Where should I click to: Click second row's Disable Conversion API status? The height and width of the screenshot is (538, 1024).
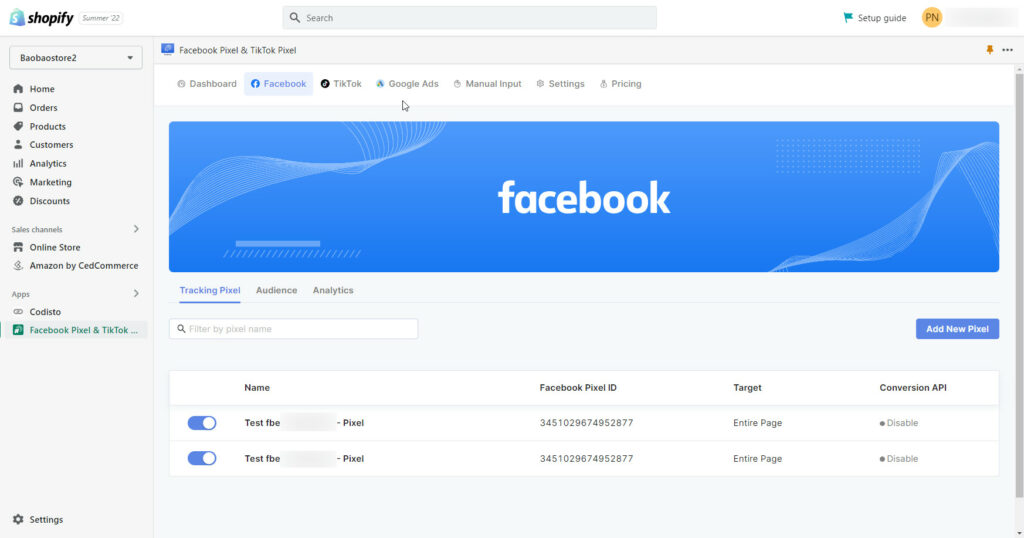pos(899,459)
